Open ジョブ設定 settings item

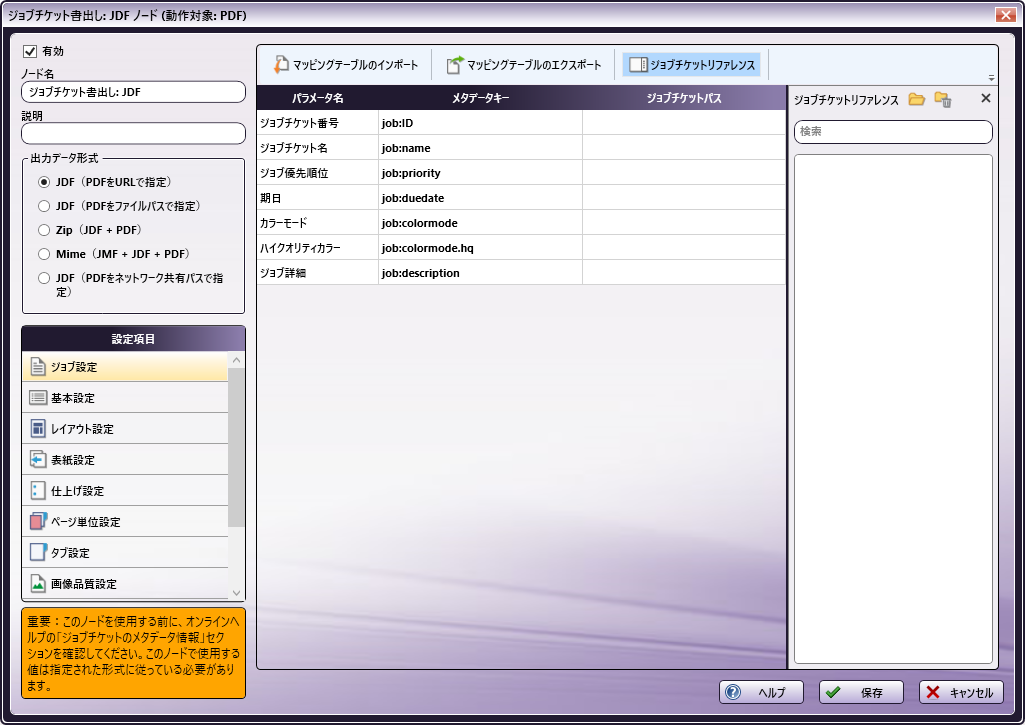pyautogui.click(x=125, y=367)
